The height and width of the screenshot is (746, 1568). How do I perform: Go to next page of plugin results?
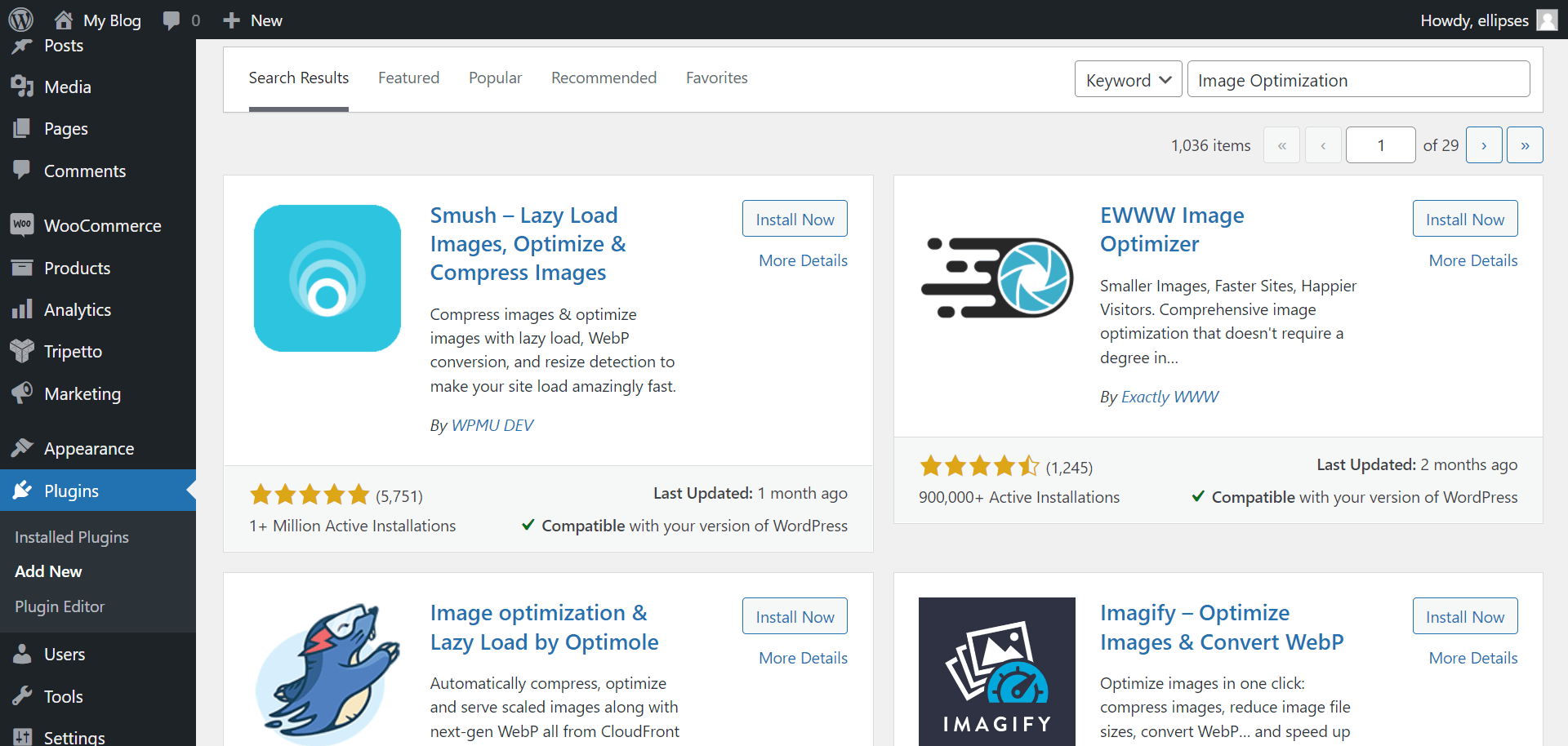[x=1483, y=145]
